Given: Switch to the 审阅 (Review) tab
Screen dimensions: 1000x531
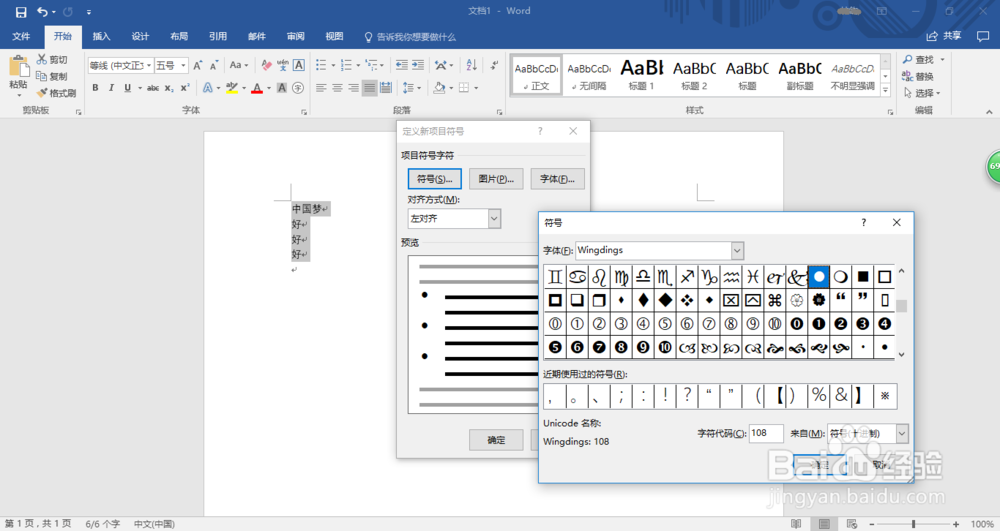Looking at the screenshot, I should (296, 36).
